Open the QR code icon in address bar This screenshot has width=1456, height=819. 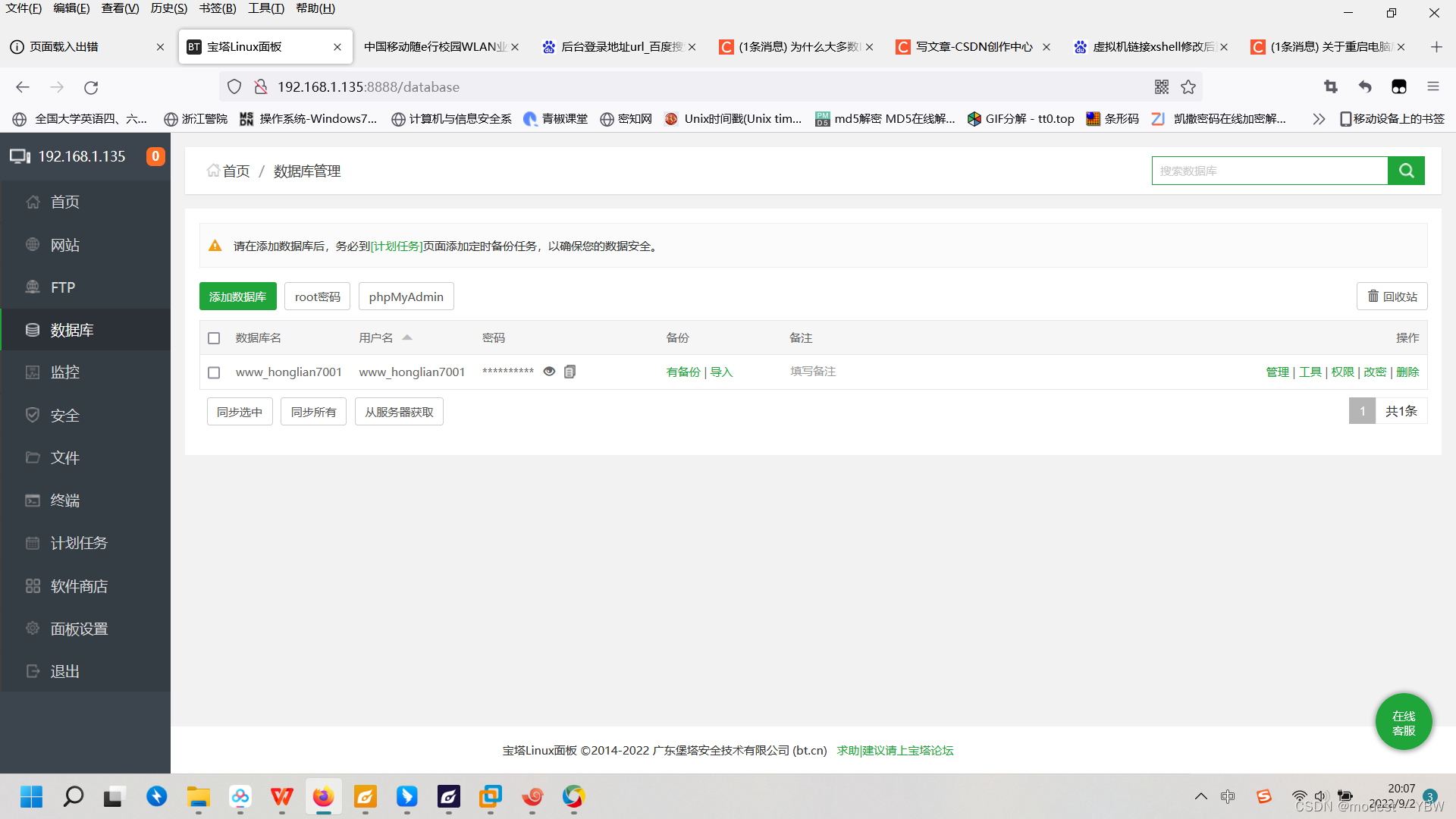1161,87
